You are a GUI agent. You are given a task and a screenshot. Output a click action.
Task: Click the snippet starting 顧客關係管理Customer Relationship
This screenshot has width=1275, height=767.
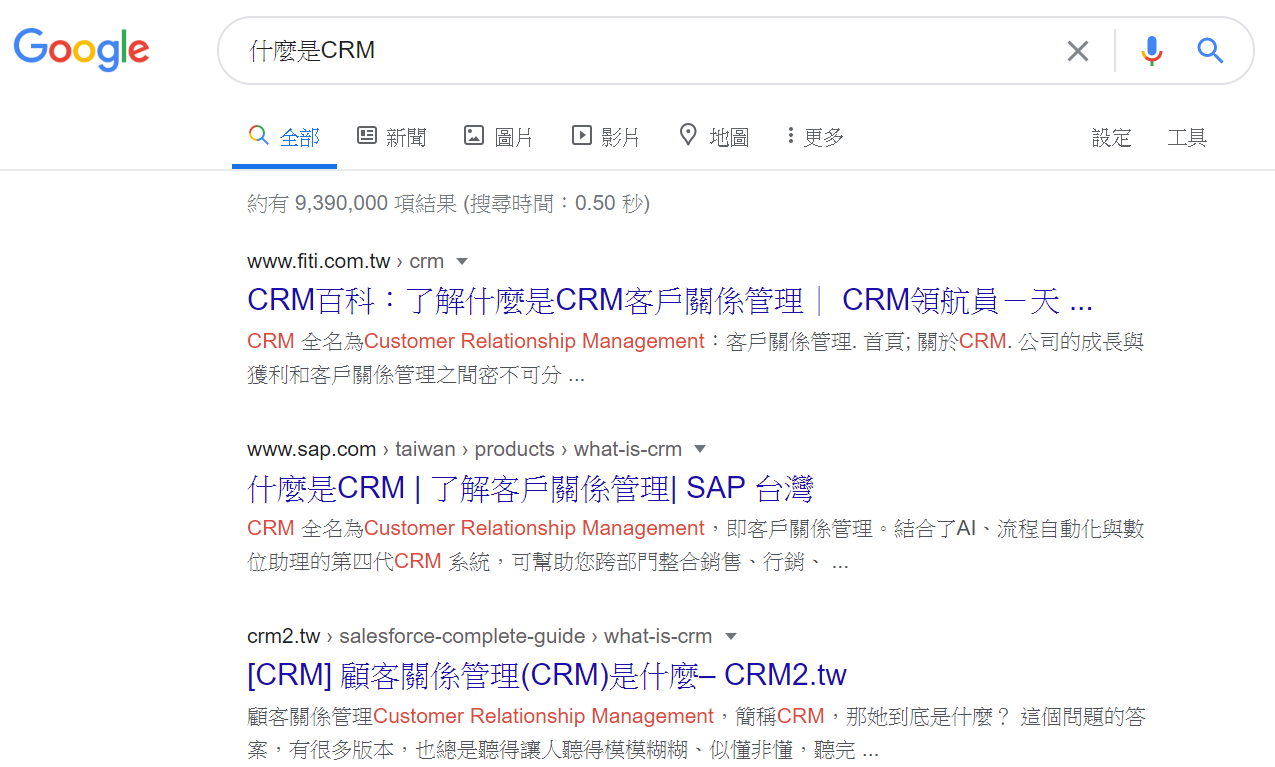696,733
